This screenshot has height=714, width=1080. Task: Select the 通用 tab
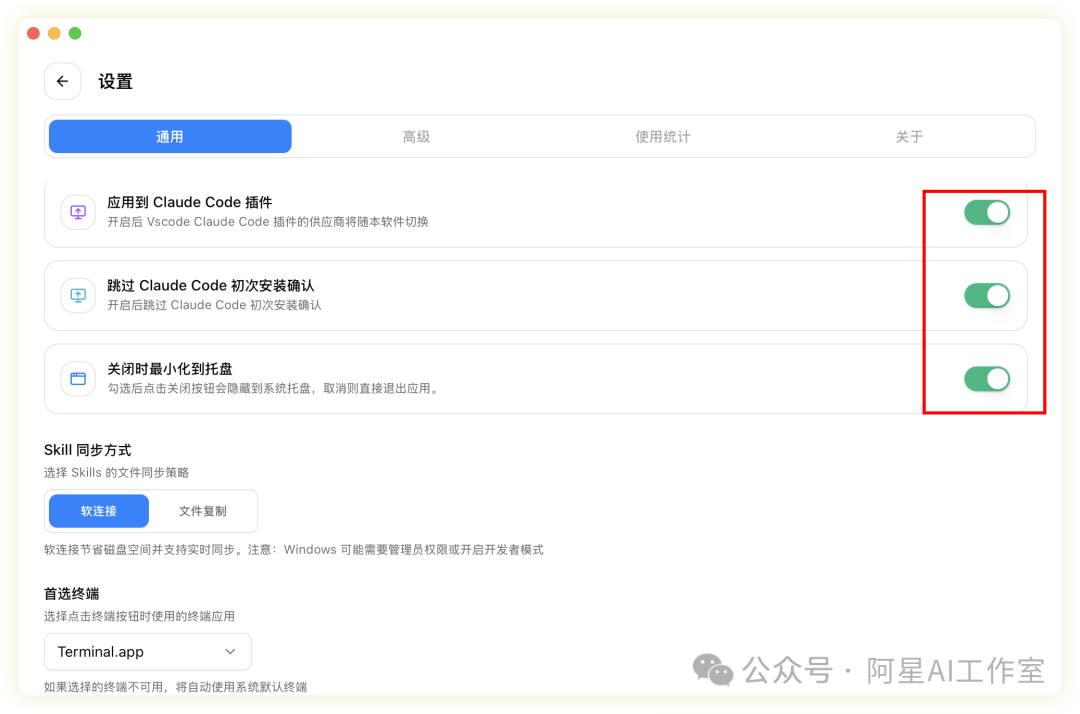[170, 137]
